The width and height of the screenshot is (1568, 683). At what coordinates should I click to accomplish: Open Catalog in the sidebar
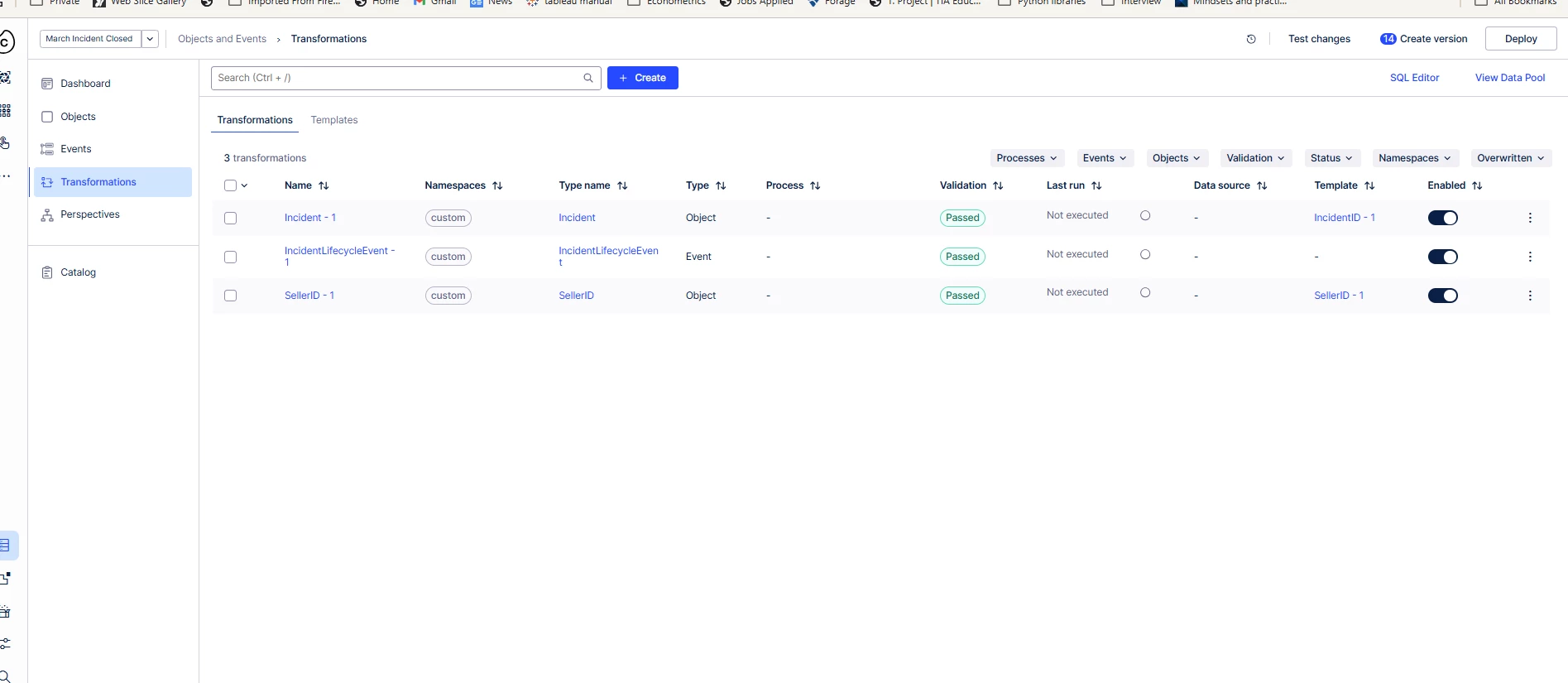113,272
